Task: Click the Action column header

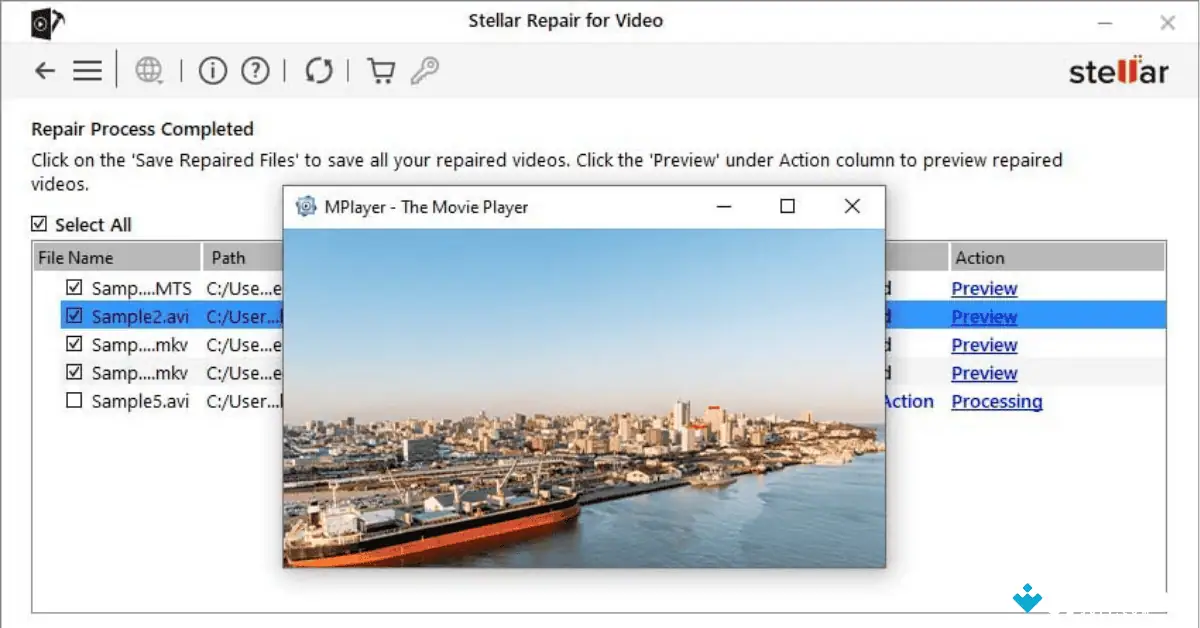Action: 978,257
